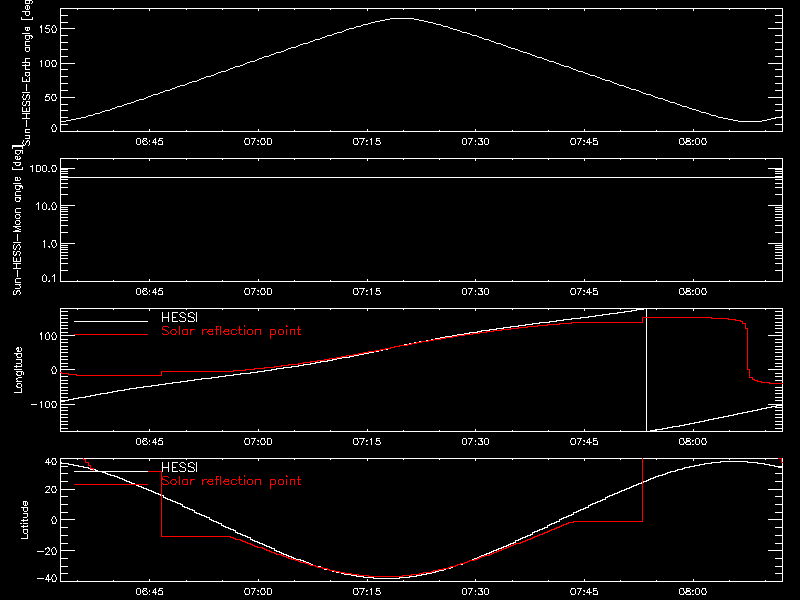Click the 0.1 tick on Moon angle axis
This screenshot has width=800, height=600.
[x=49, y=279]
